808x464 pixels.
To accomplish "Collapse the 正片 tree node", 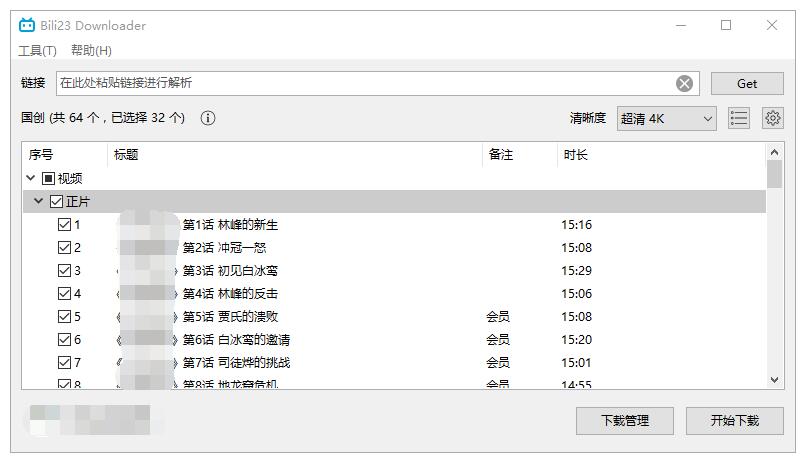I will (39, 202).
